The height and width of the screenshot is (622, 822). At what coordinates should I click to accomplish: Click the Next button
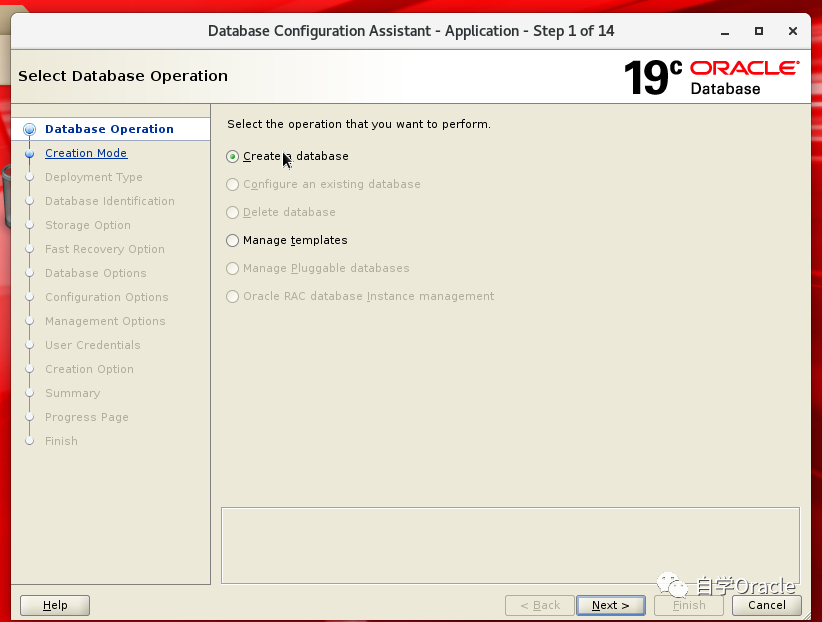click(x=610, y=605)
